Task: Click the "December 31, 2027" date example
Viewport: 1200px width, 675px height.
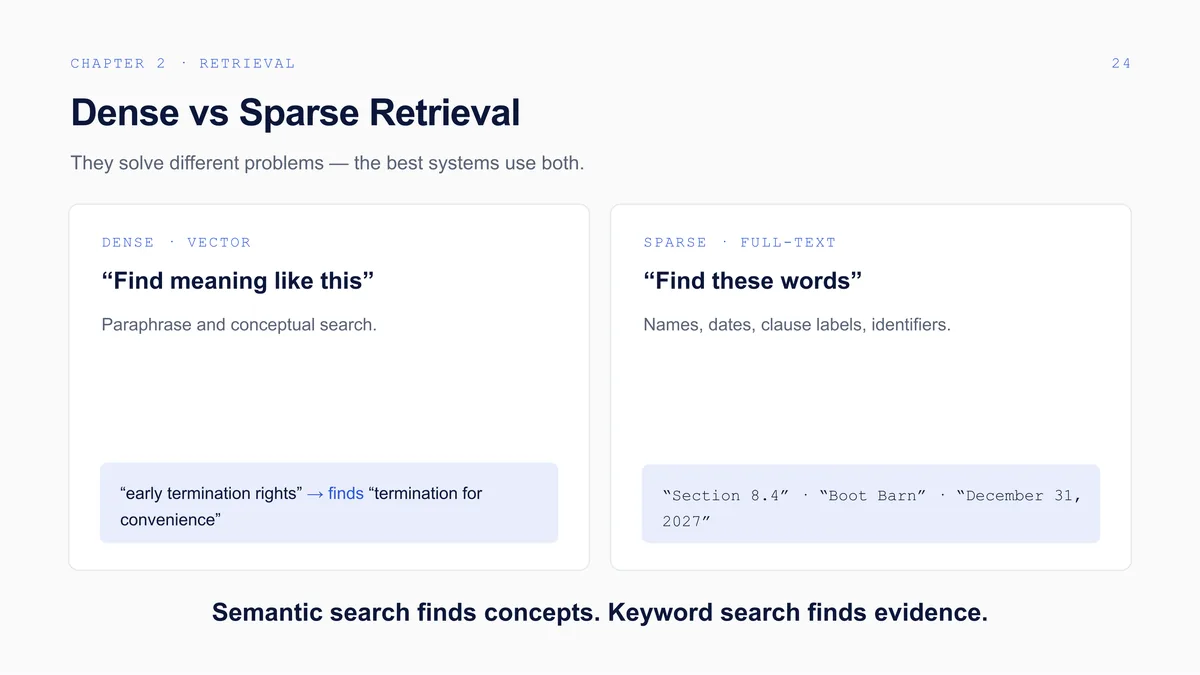Action: [872, 508]
